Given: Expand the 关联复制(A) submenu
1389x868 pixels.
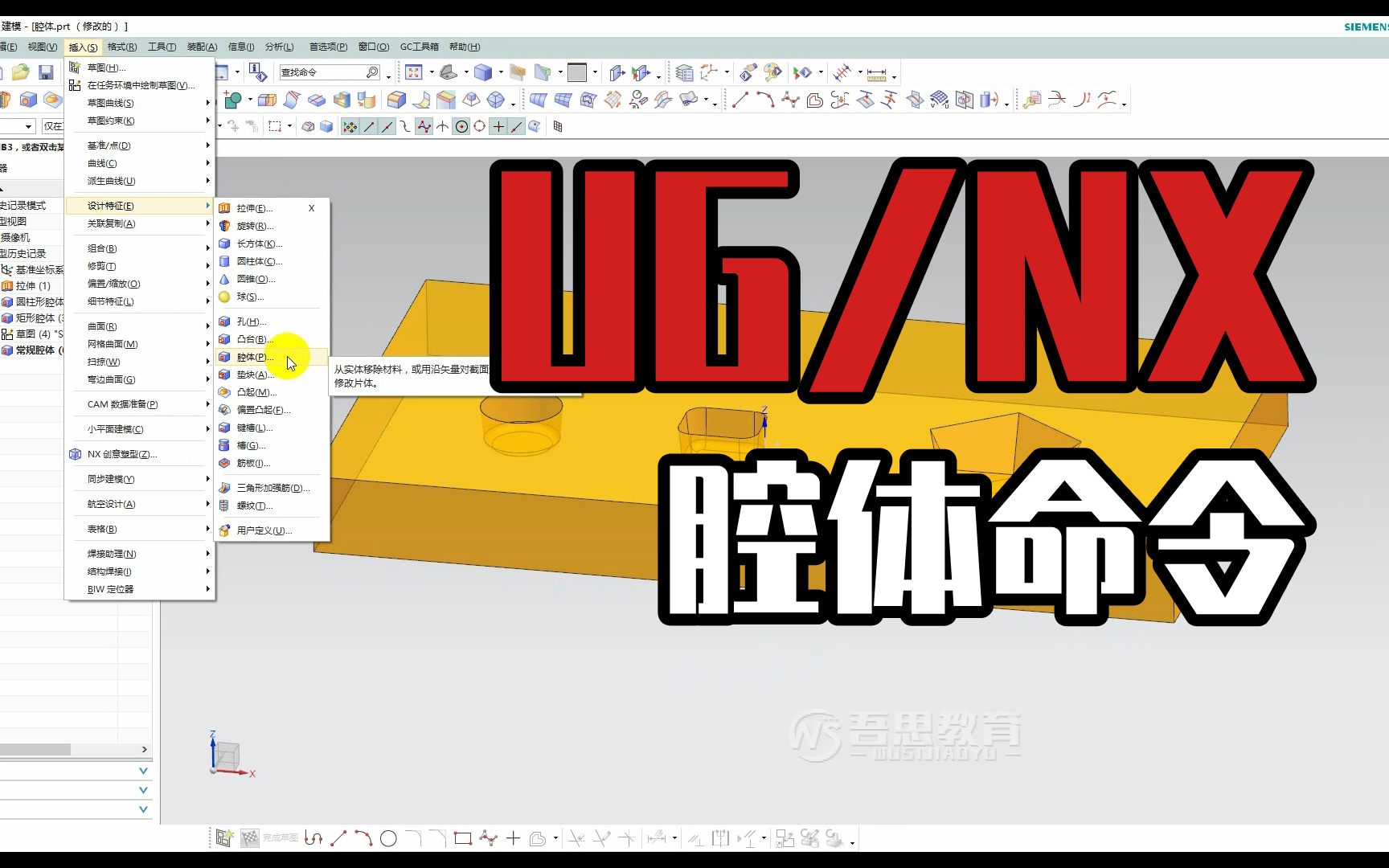Looking at the screenshot, I should click(x=140, y=223).
